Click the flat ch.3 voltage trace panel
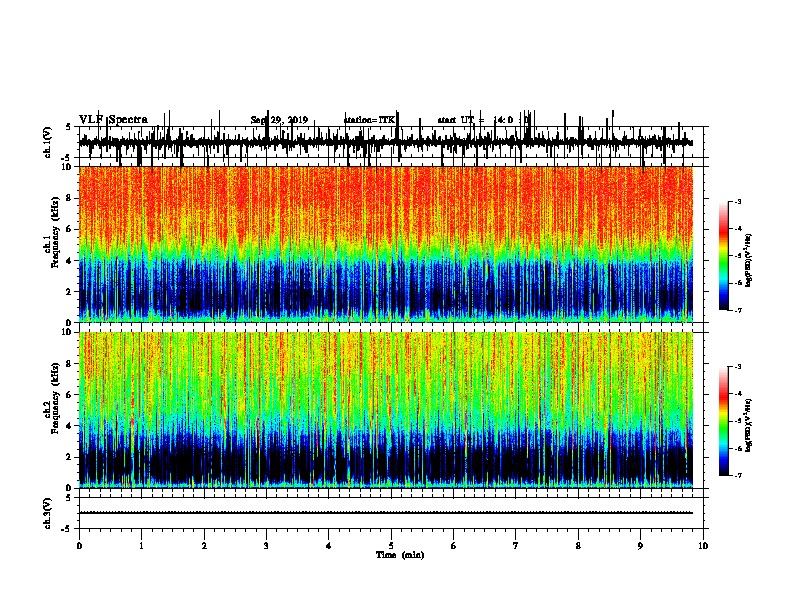 click(x=391, y=513)
